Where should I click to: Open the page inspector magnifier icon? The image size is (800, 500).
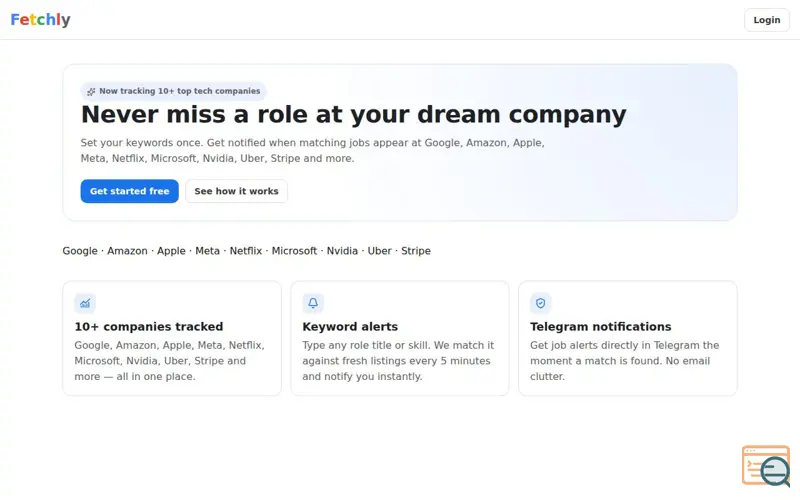pyautogui.click(x=766, y=466)
